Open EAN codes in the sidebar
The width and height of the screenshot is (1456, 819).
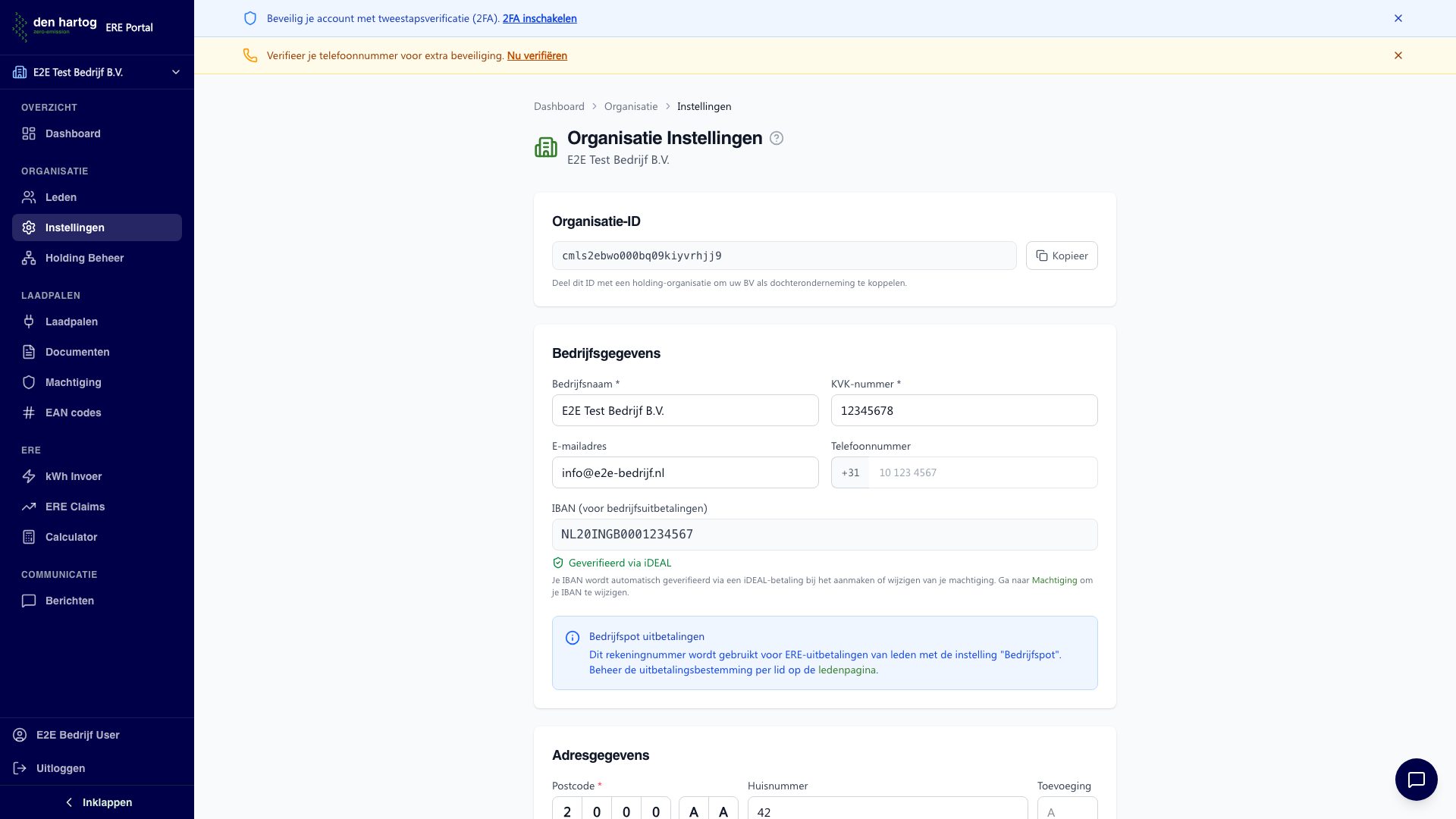coord(73,413)
